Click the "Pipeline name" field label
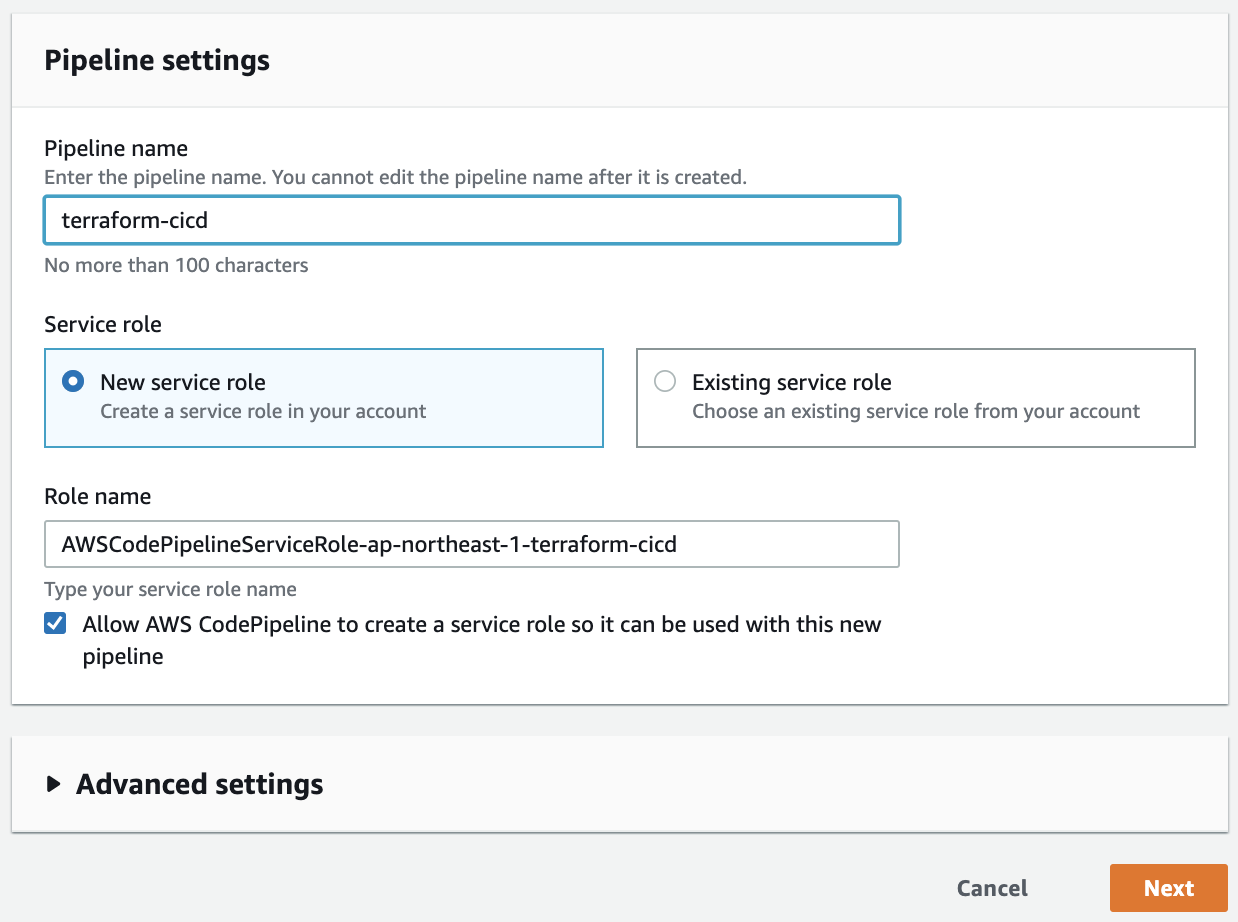Screen dimensions: 1238x922 click(116, 149)
